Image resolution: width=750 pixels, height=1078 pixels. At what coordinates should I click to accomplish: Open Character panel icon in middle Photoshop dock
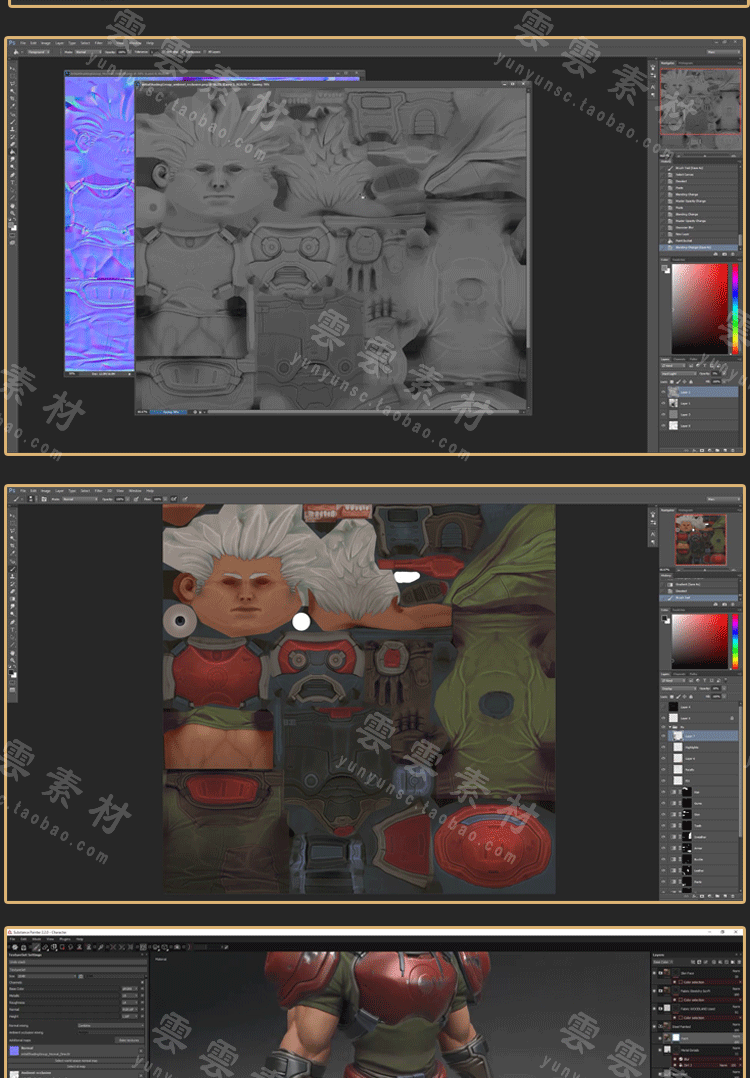(x=653, y=534)
